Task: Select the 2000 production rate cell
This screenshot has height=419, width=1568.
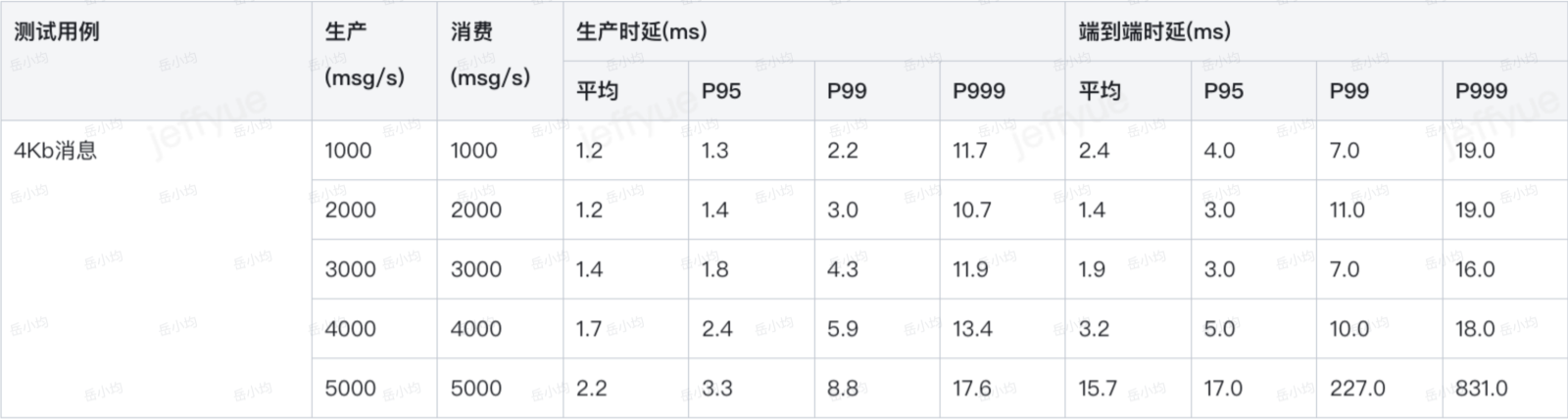Action: pos(350,210)
